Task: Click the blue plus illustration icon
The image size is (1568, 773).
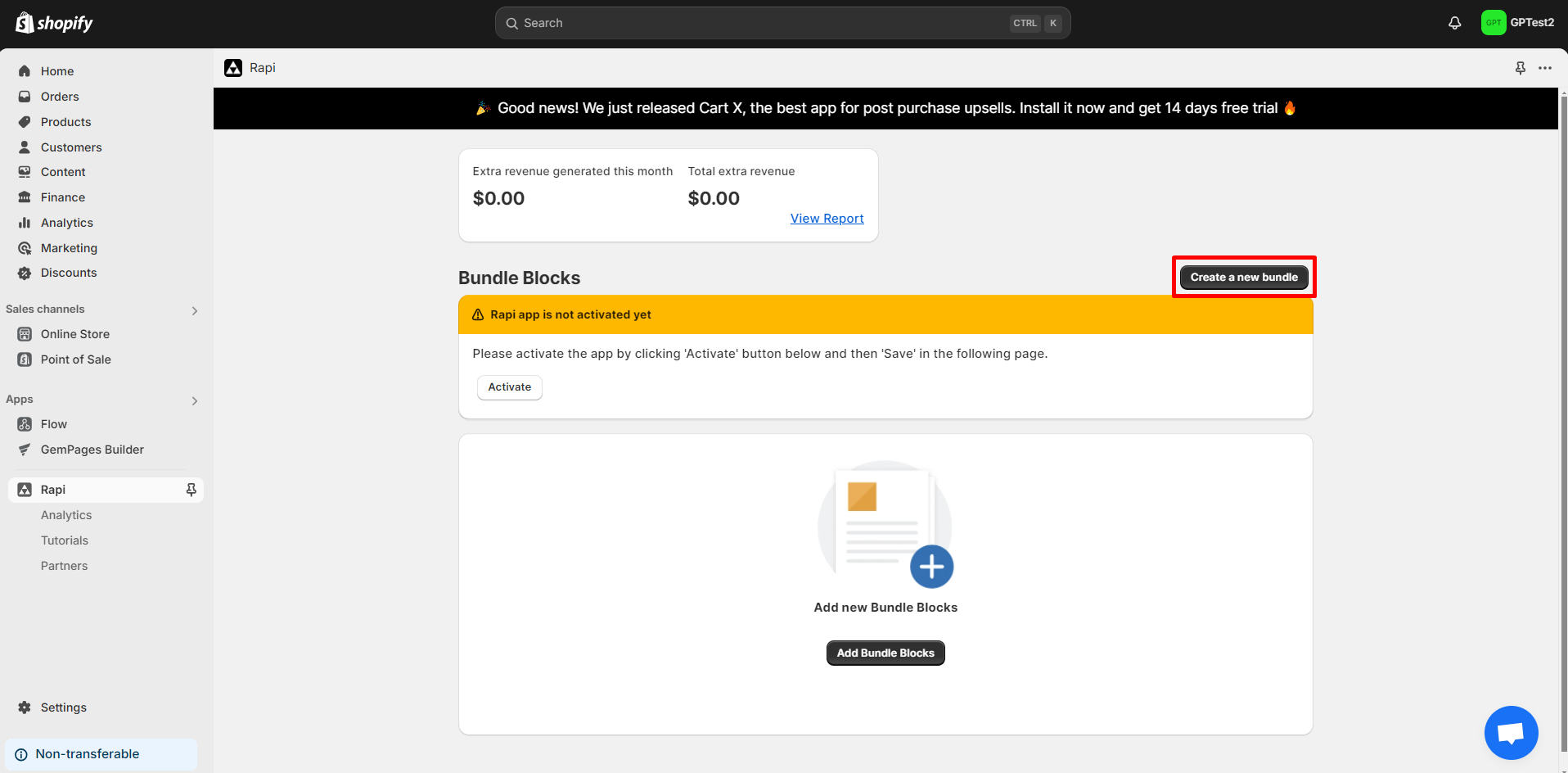Action: [931, 566]
